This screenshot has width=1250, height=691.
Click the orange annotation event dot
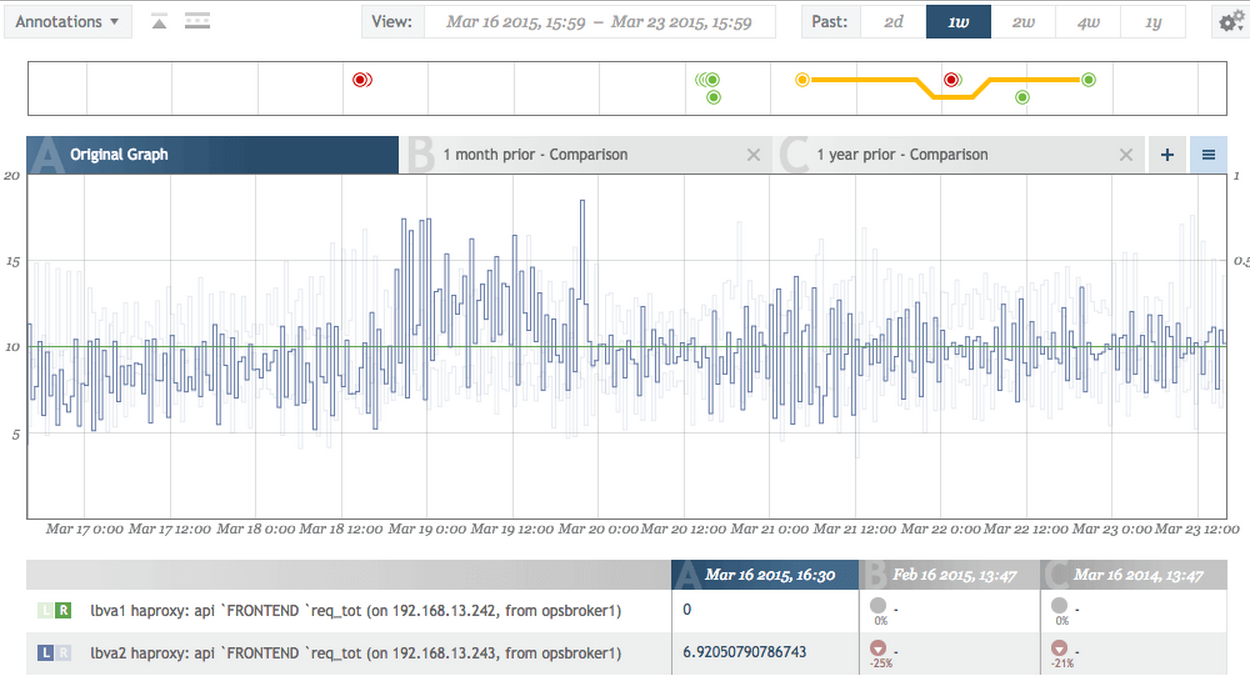(802, 78)
